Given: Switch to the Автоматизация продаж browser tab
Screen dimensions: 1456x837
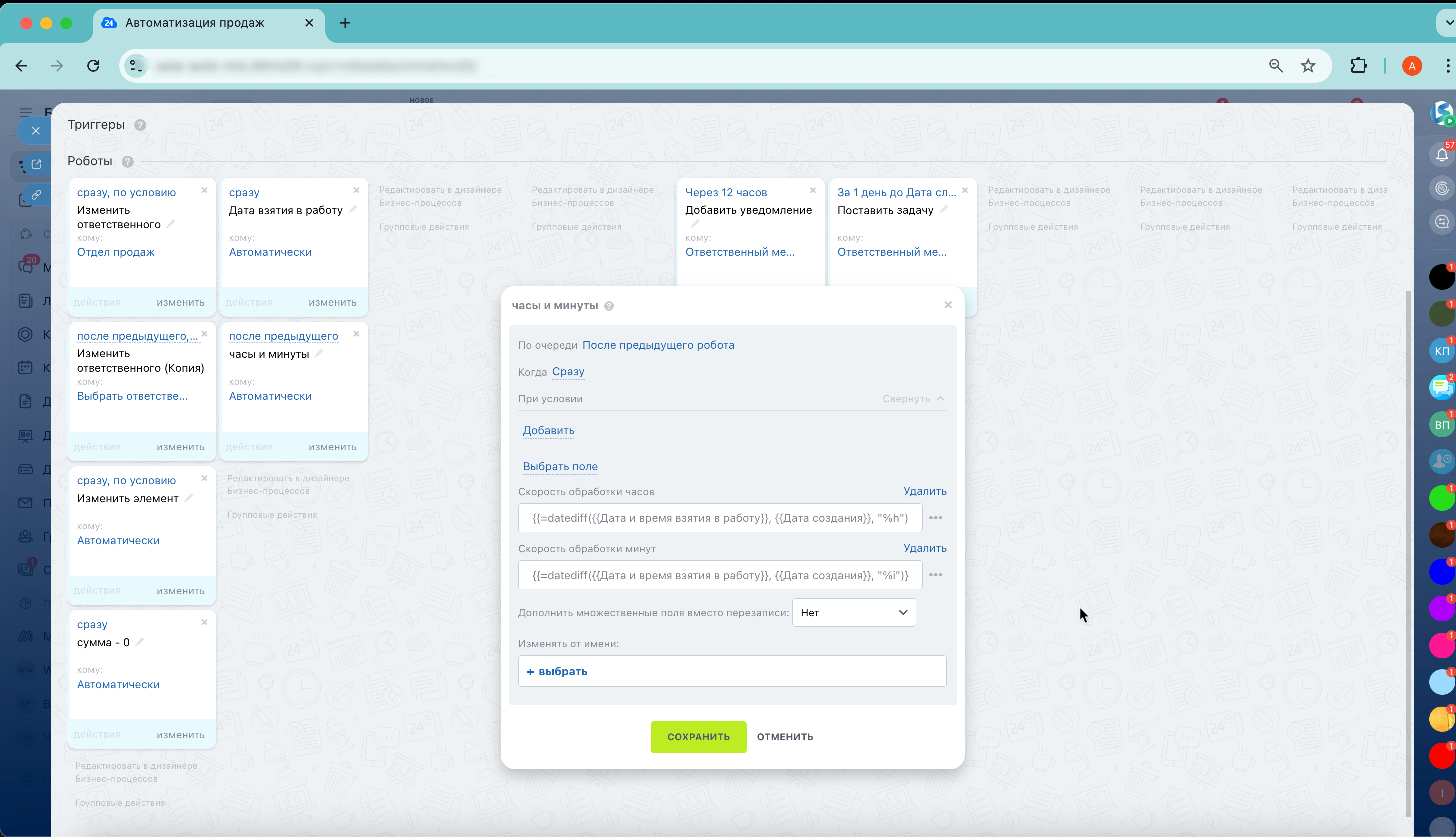Looking at the screenshot, I should tap(195, 23).
